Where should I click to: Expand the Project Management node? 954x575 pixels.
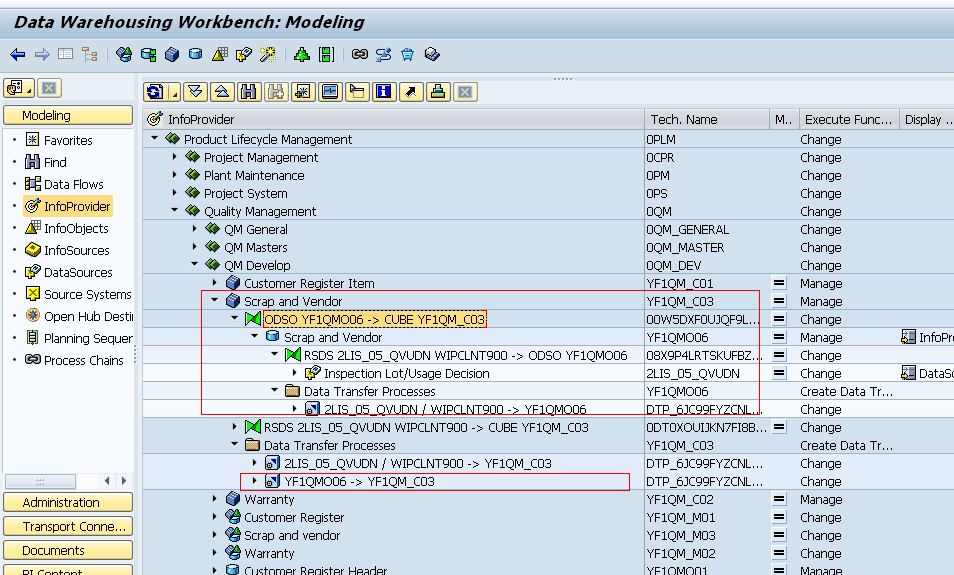point(175,157)
